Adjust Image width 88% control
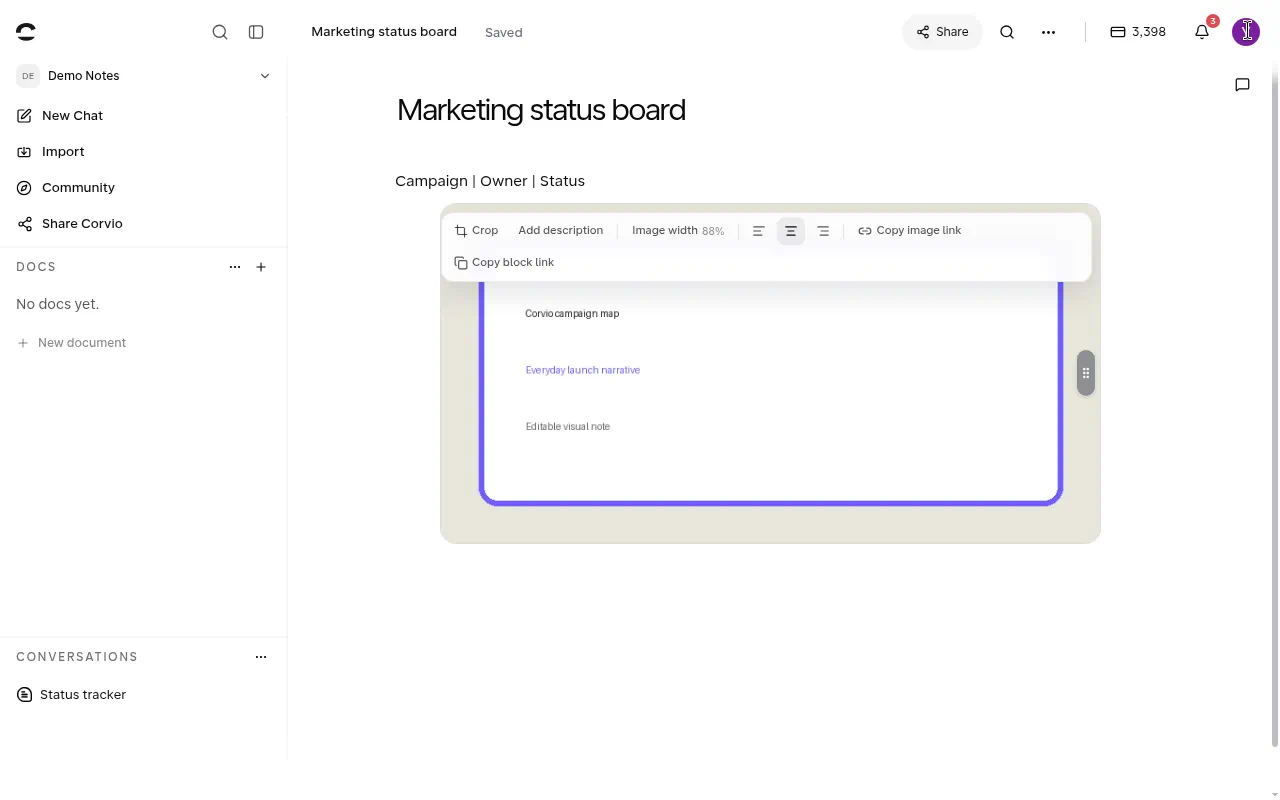 click(x=678, y=231)
